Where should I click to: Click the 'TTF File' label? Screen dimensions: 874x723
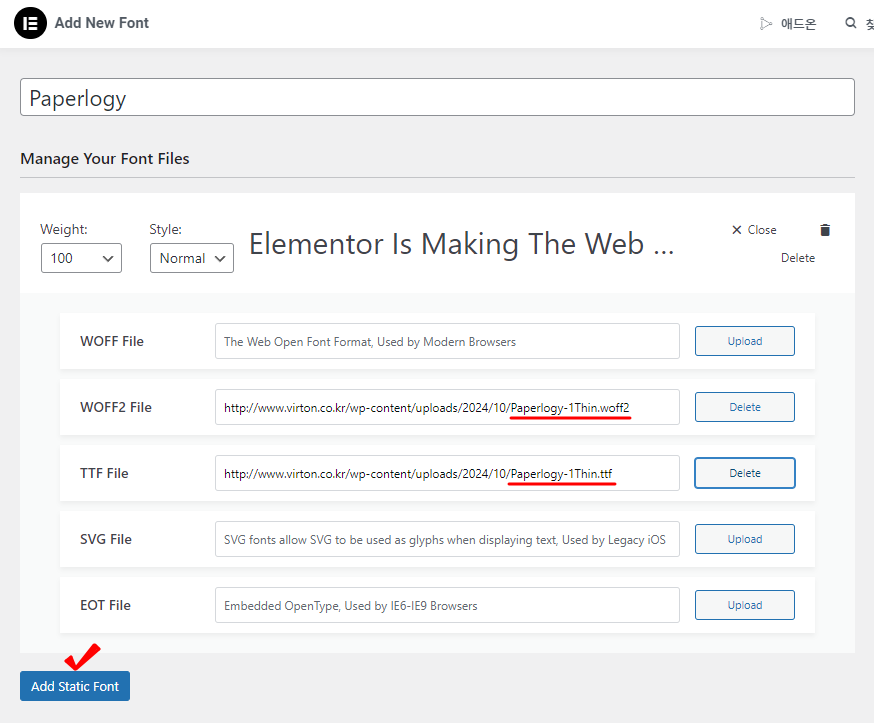[x=104, y=473]
